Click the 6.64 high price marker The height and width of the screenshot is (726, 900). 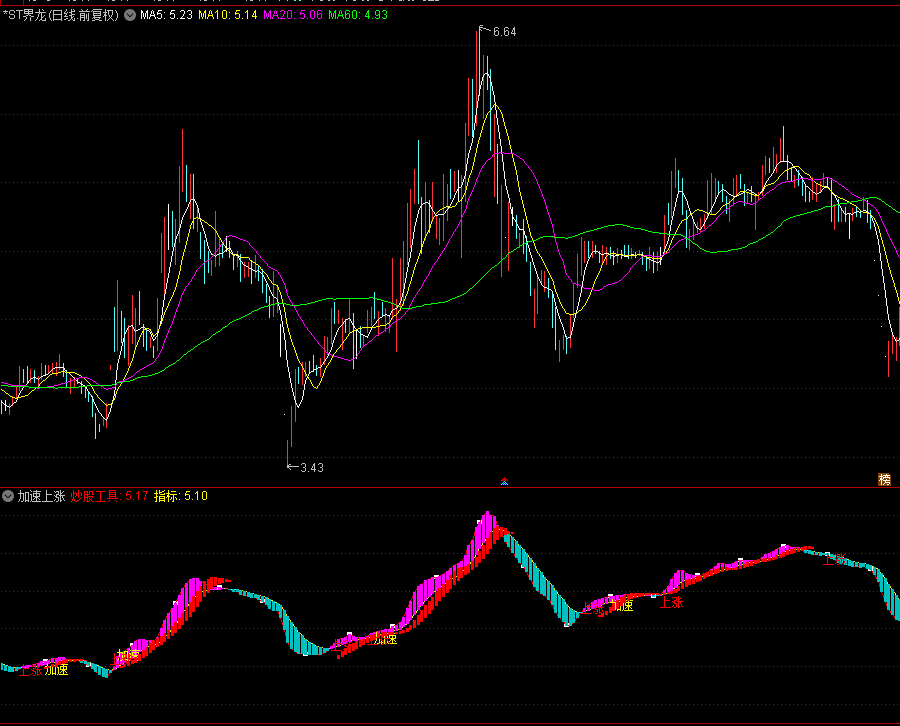point(505,32)
